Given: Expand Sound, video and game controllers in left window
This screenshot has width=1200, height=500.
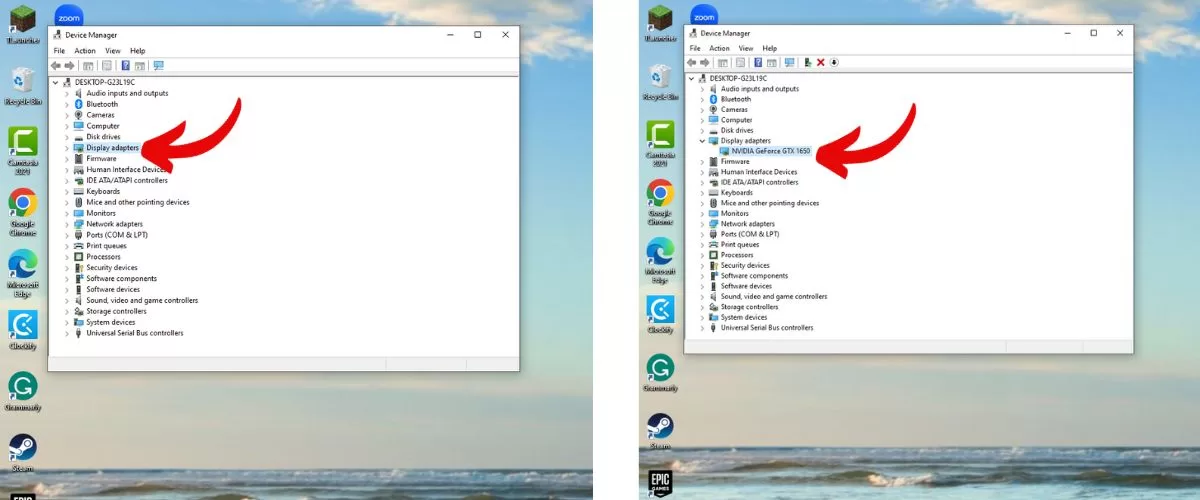Looking at the screenshot, I should click(x=67, y=300).
